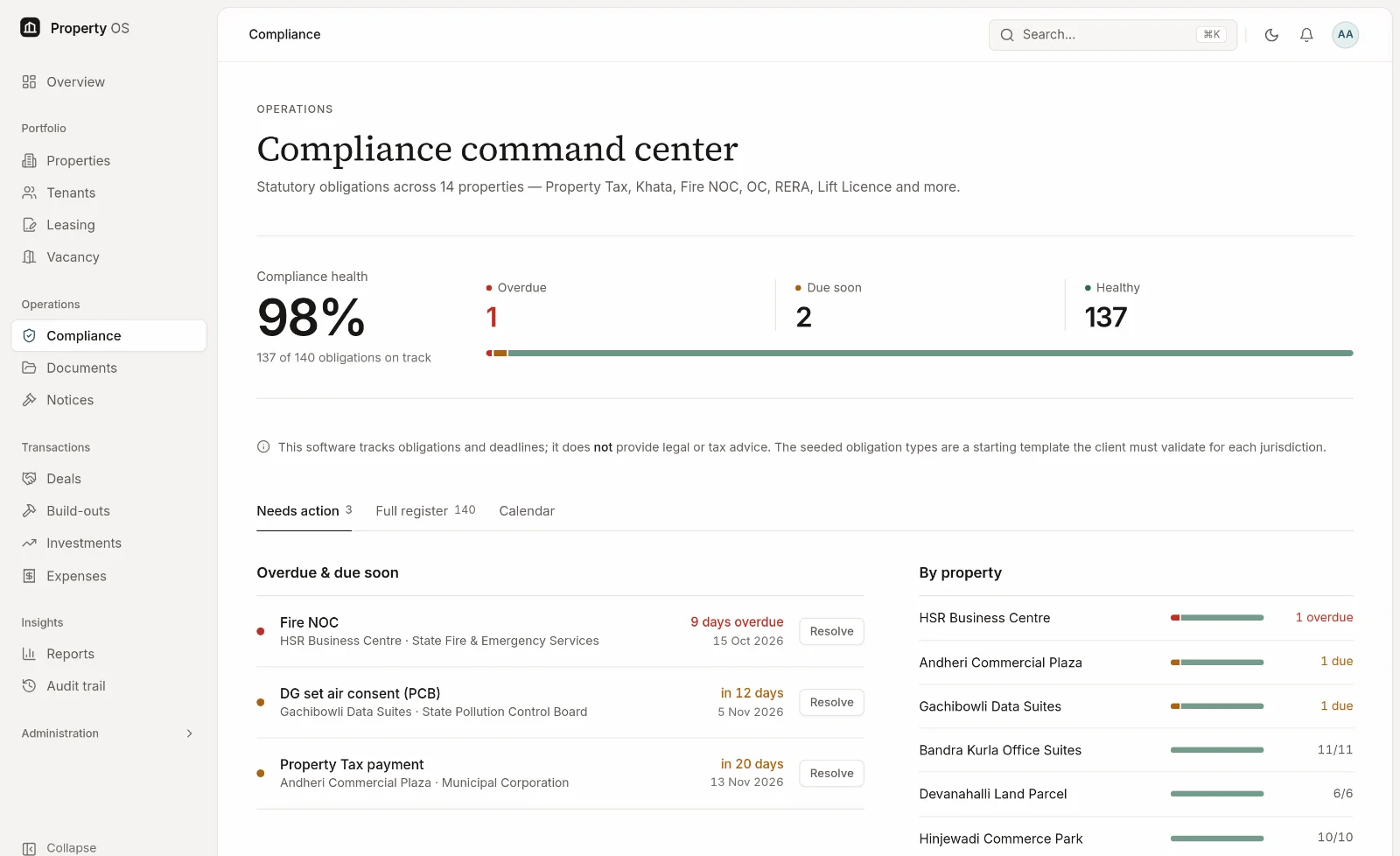1400x856 pixels.
Task: Click the Administration section label
Action: [x=60, y=733]
